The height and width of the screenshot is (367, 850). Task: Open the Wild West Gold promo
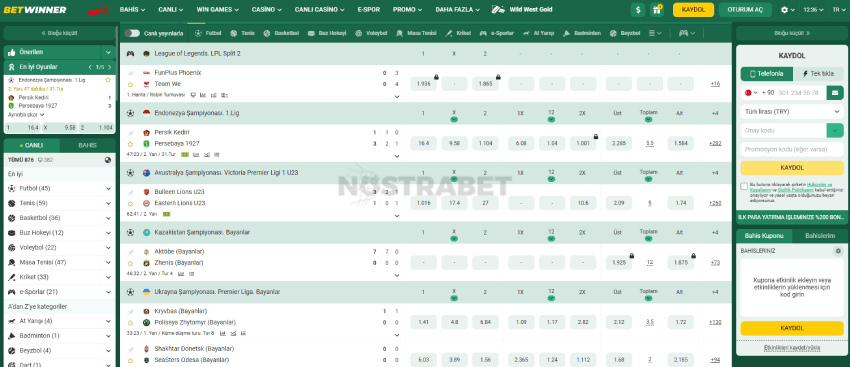point(521,10)
